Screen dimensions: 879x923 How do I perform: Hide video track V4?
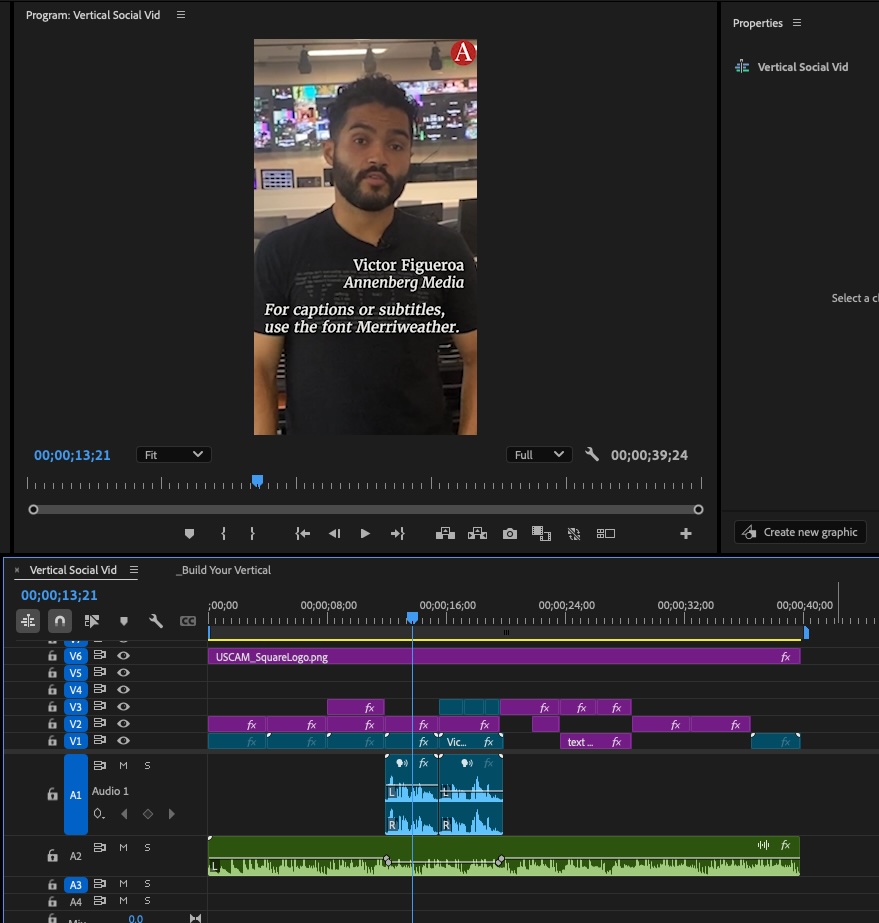123,690
